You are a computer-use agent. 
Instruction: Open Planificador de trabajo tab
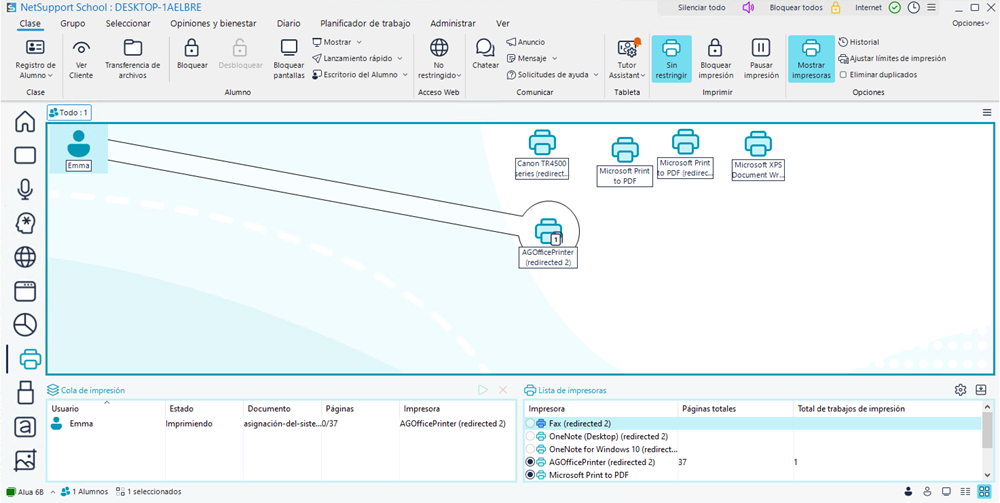pyautogui.click(x=365, y=24)
